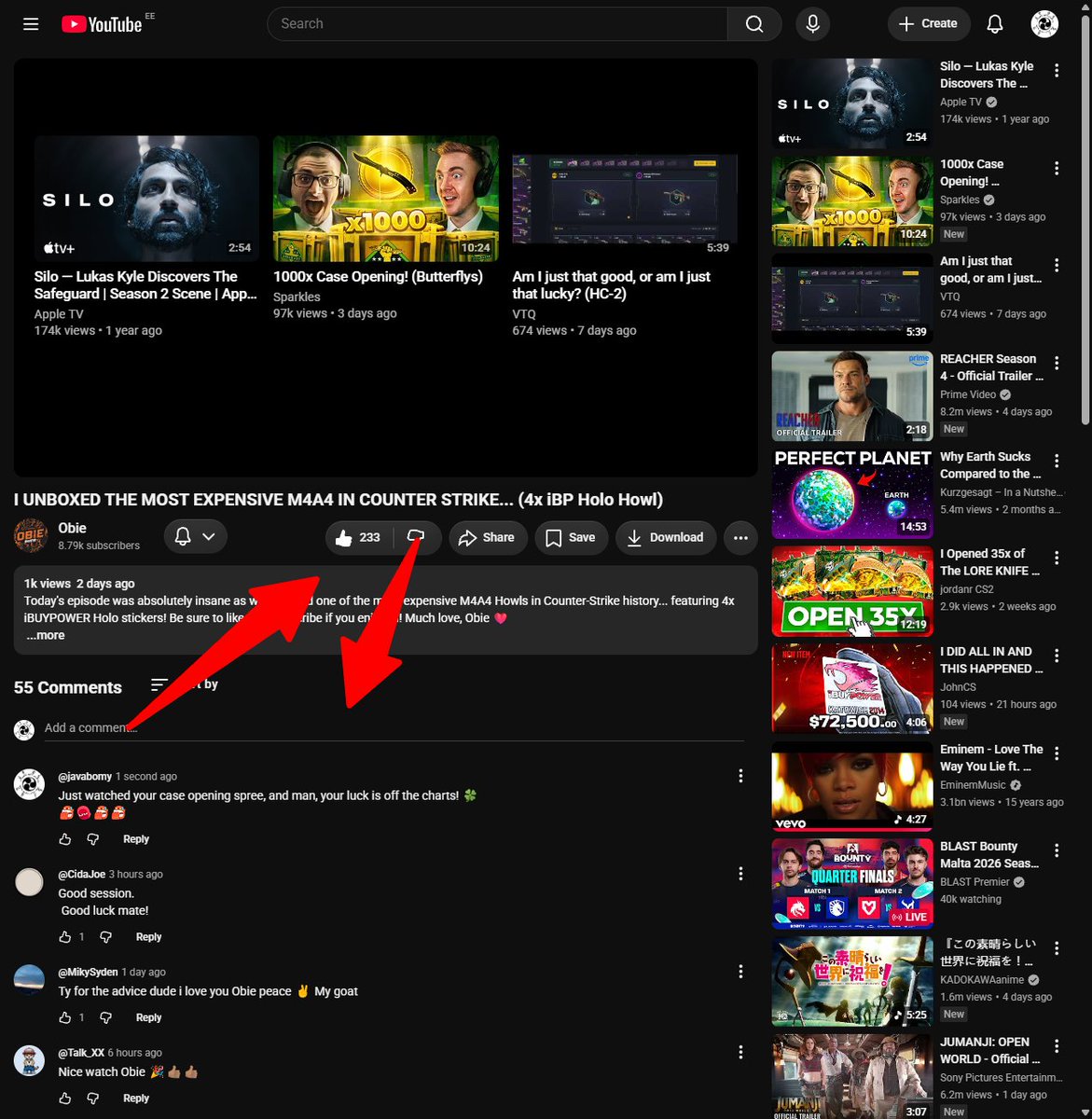Open options for javabomy's comment

(x=740, y=776)
